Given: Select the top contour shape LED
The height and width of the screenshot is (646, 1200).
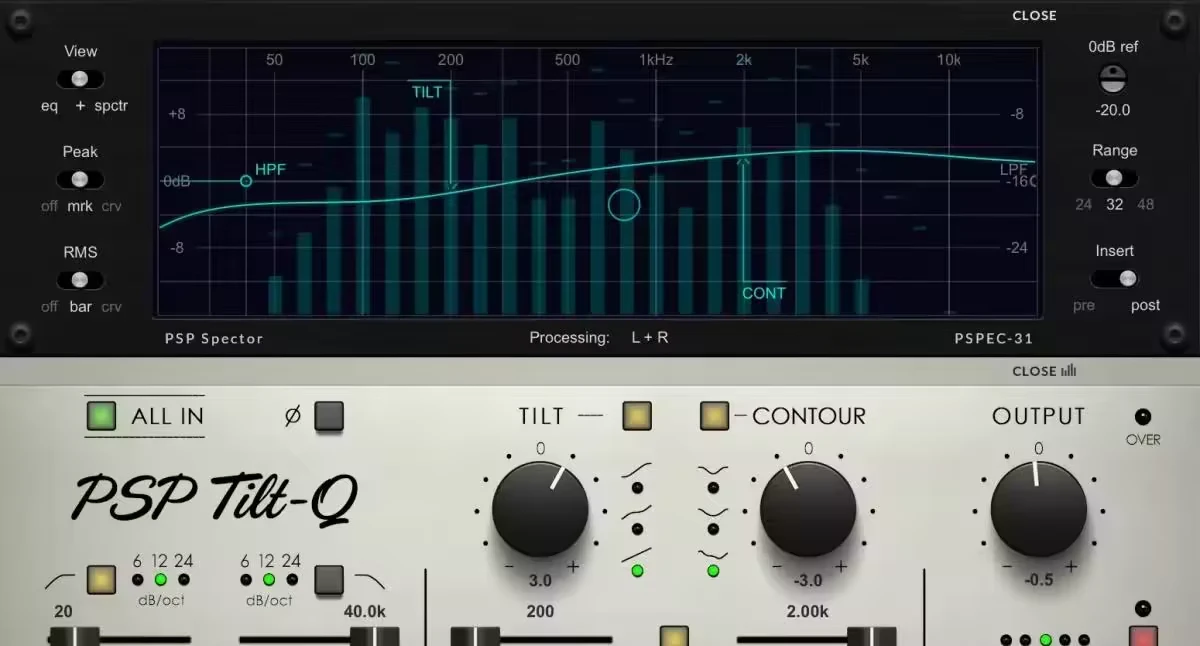Looking at the screenshot, I should pyautogui.click(x=713, y=488).
